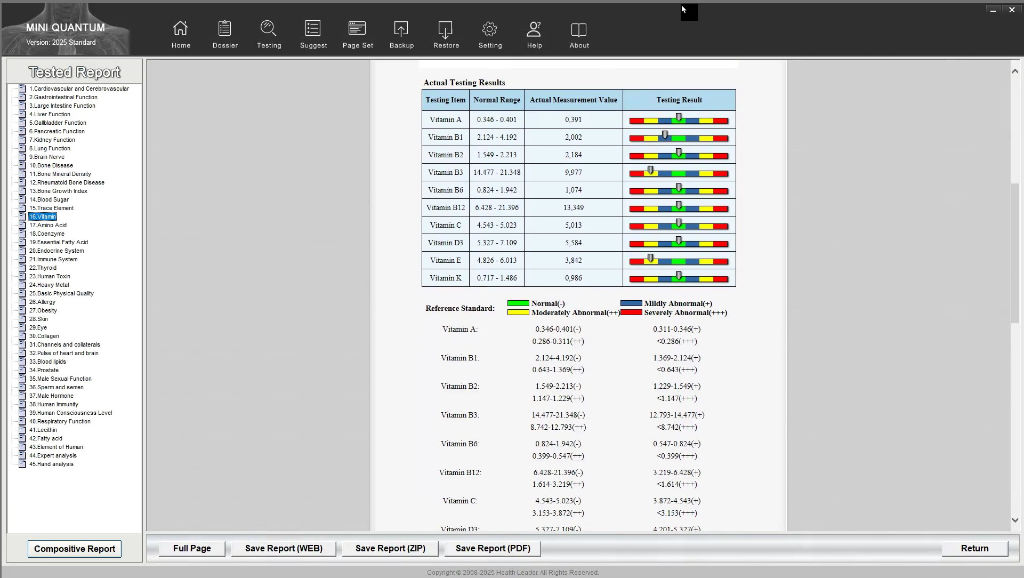Open 33.Blood lipids report
1024x578 pixels.
[48, 361]
